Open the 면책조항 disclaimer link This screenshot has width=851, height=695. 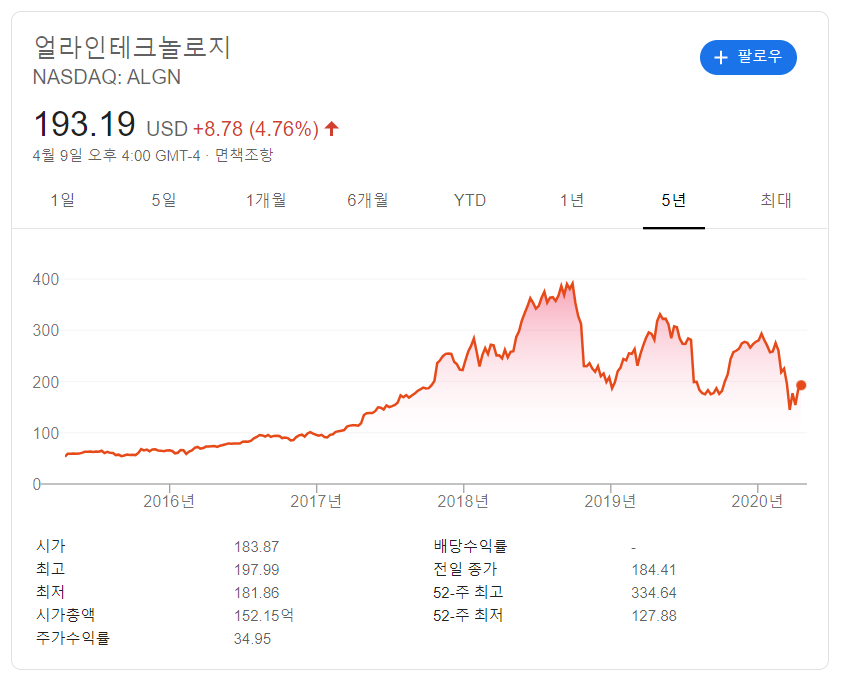point(245,156)
